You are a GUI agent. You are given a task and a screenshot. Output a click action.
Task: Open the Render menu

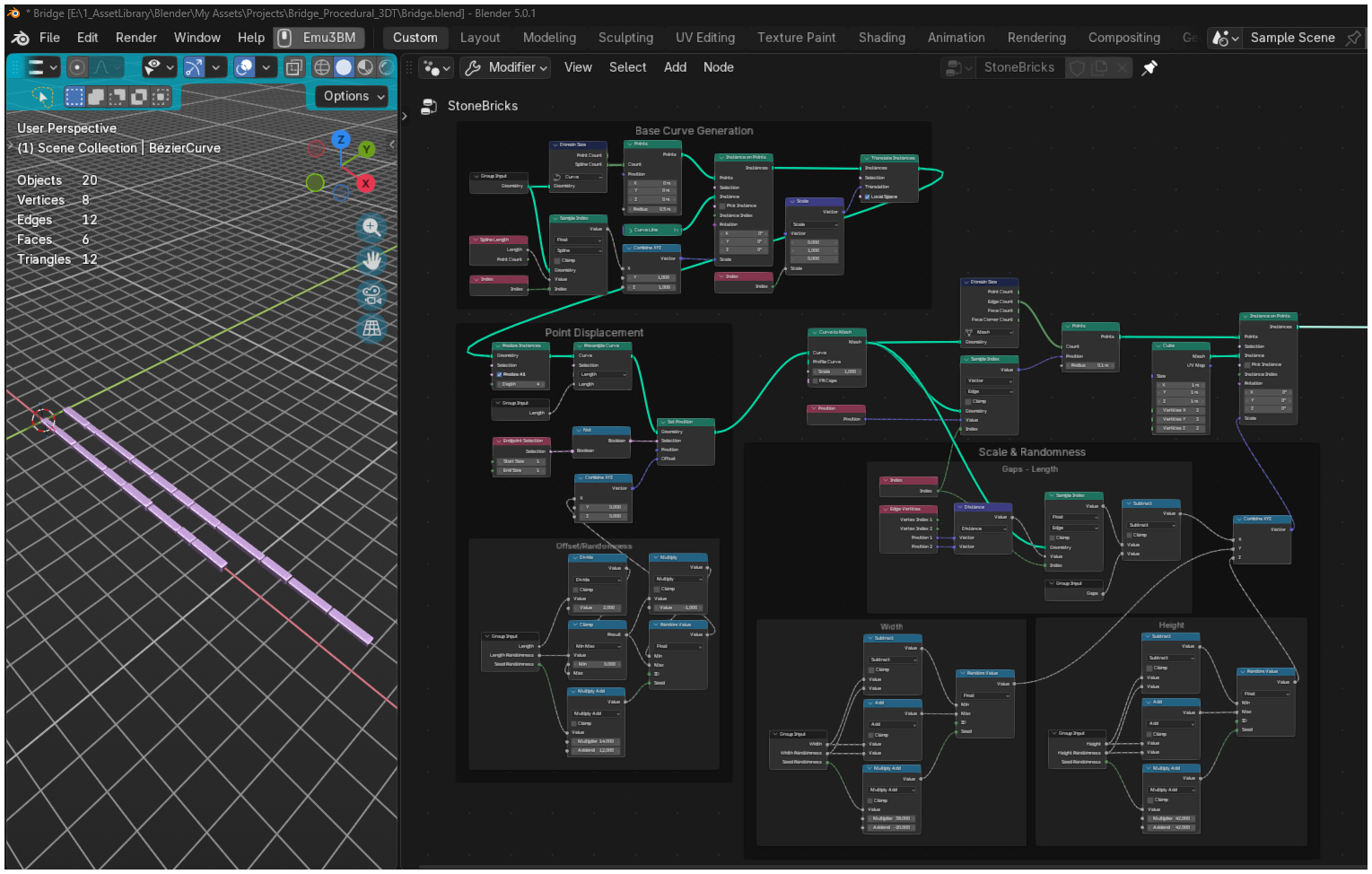[x=136, y=38]
